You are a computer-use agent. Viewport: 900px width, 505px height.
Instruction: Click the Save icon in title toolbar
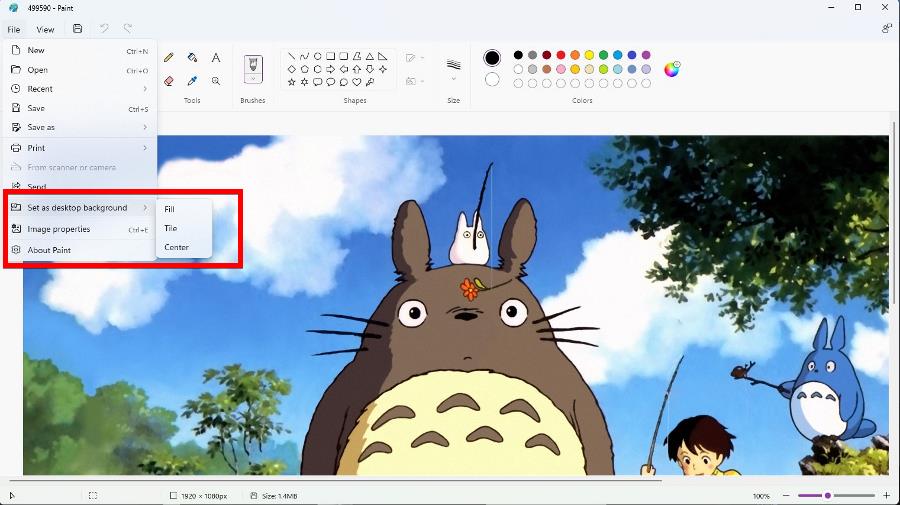pos(77,29)
